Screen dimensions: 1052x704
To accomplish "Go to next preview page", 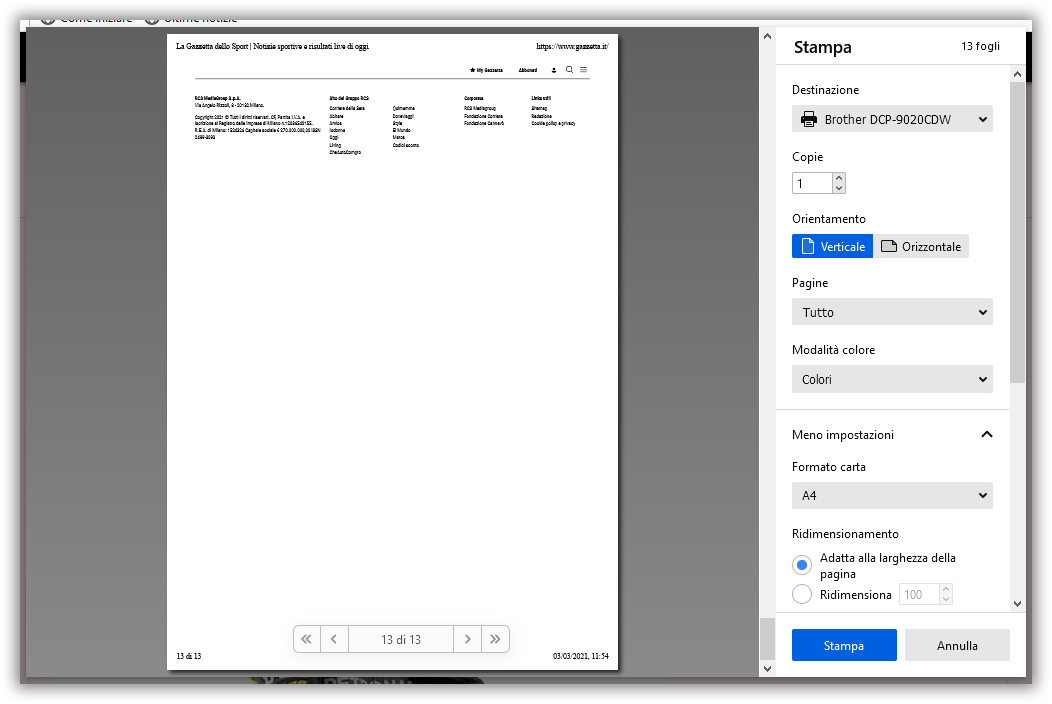I will tap(468, 639).
